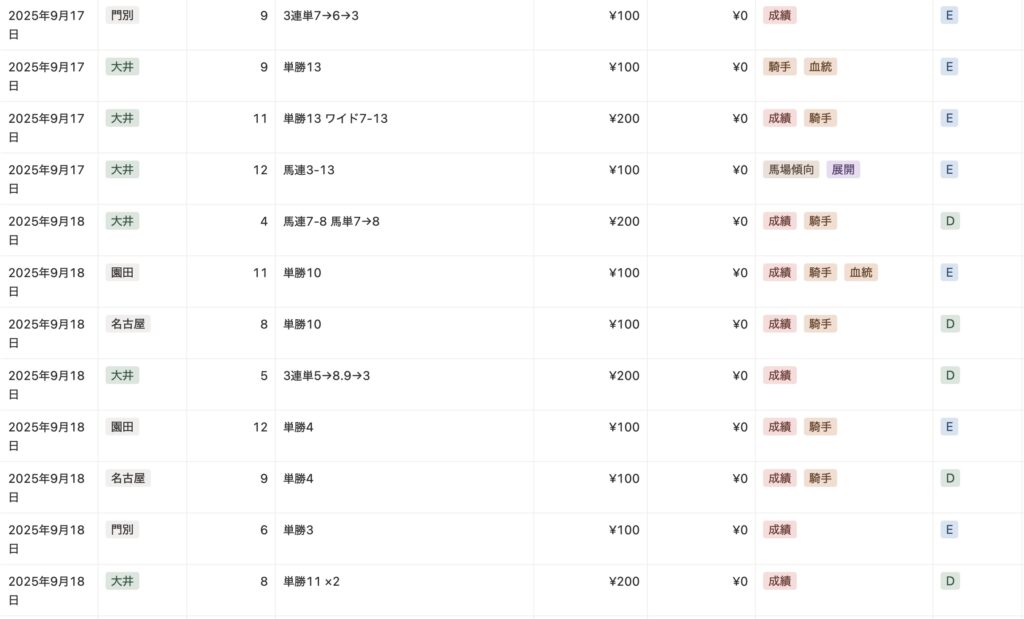Click the D grade in 単勝11 ×2 row
The width and height of the screenshot is (1024, 619).
point(950,581)
